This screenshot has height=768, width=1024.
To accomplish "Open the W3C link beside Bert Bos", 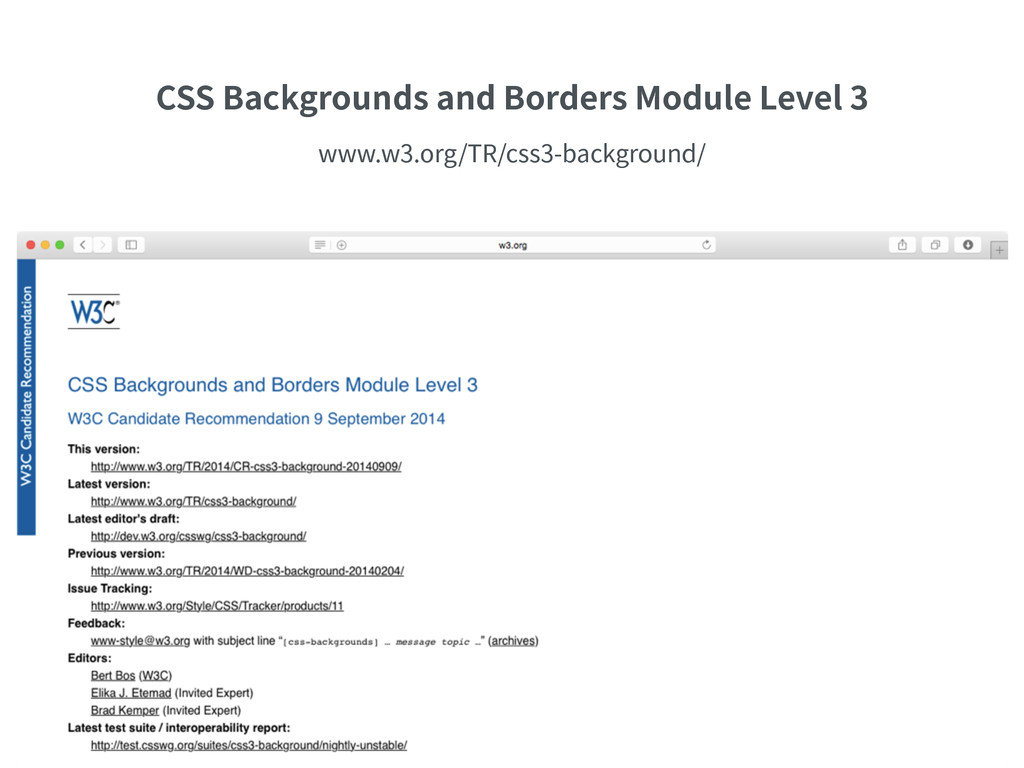I will (x=155, y=675).
